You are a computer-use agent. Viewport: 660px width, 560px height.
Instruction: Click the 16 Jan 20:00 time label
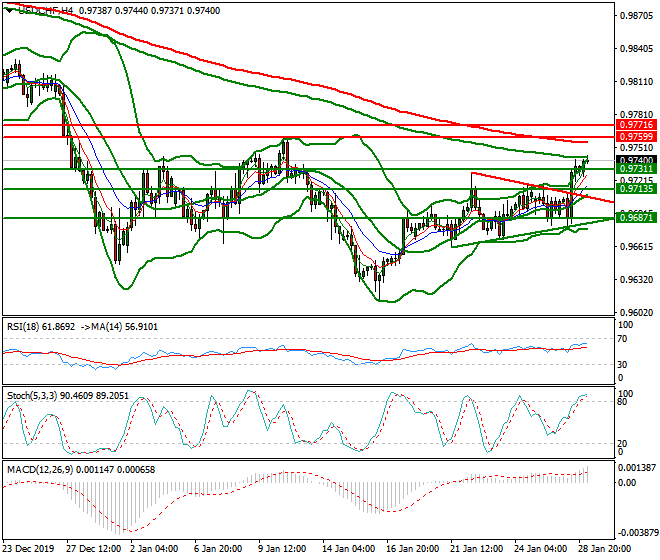click(x=413, y=549)
